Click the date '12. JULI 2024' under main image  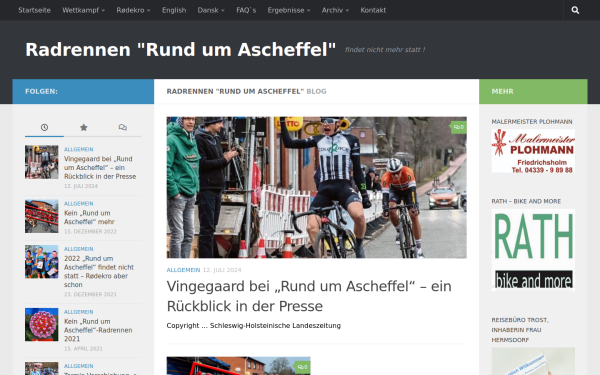coord(222,270)
